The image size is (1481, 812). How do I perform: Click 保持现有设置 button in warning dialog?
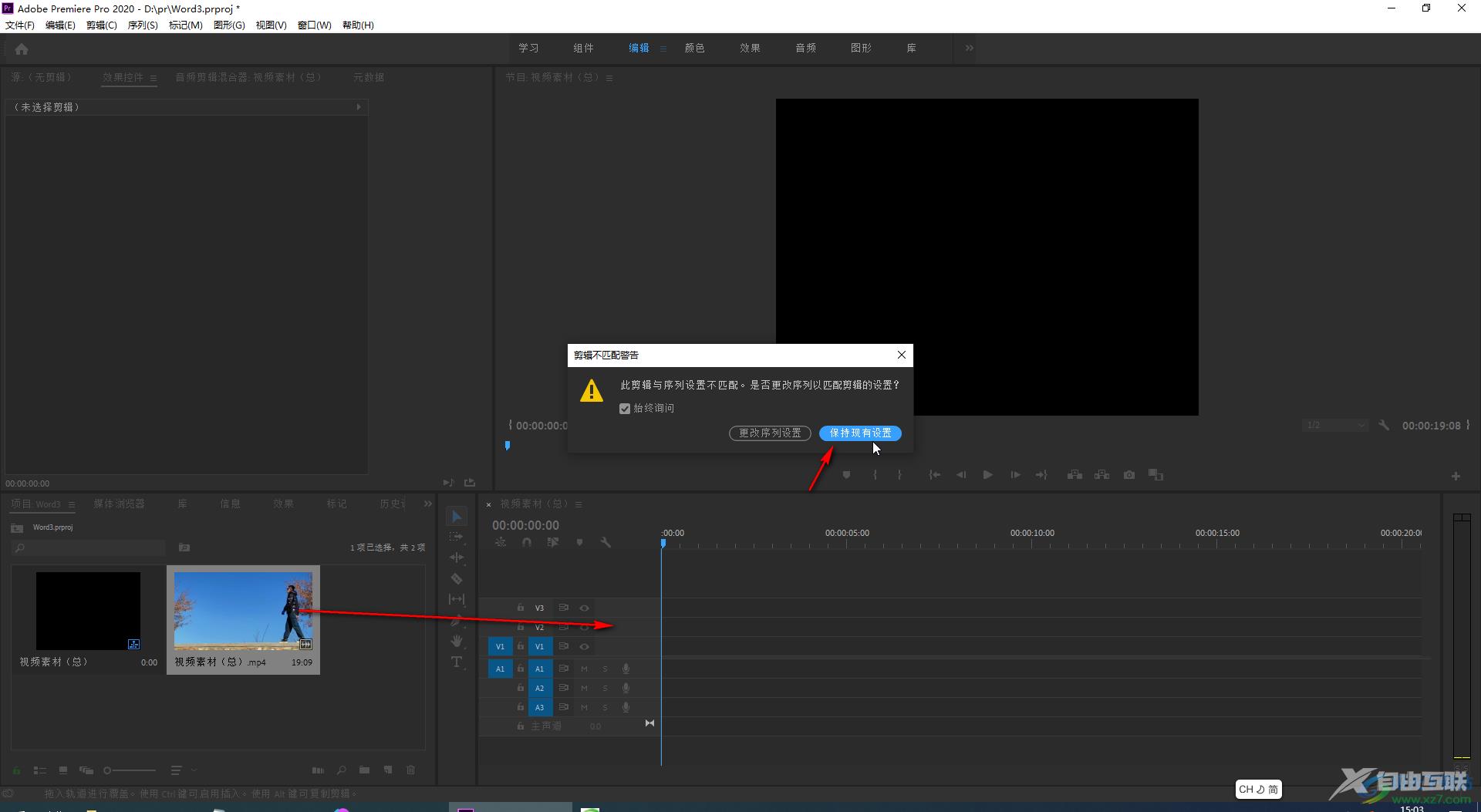[860, 433]
